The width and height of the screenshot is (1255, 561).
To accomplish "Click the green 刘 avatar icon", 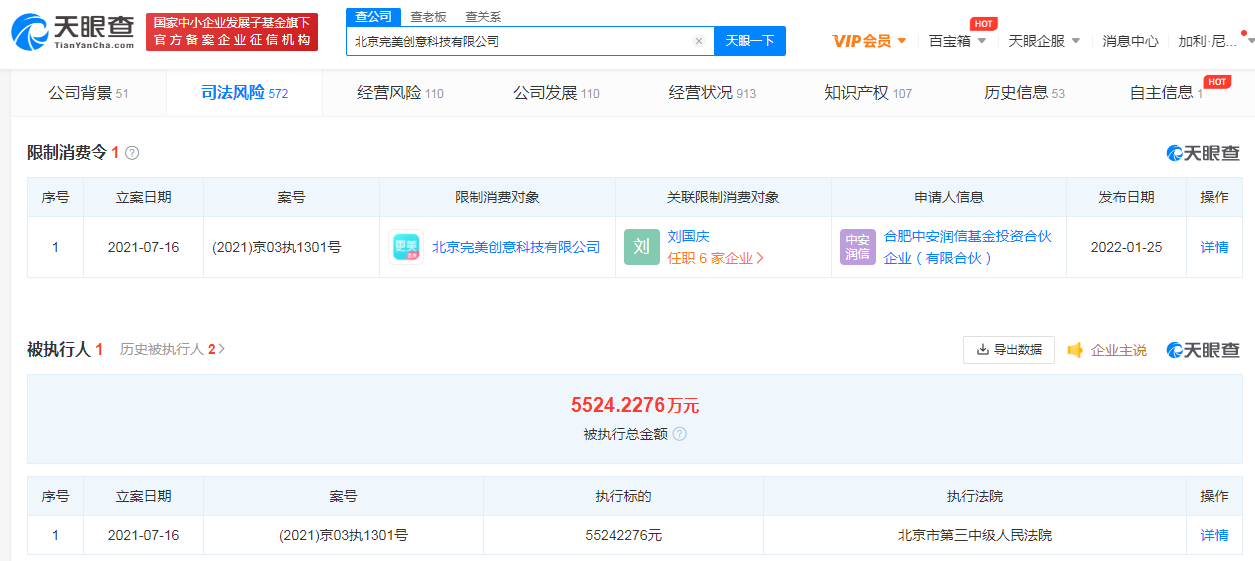I will 641,247.
